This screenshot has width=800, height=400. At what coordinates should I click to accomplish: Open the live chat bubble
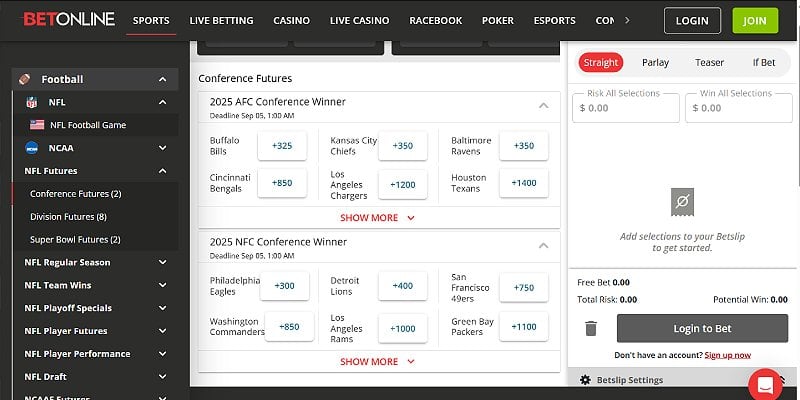tap(765, 384)
